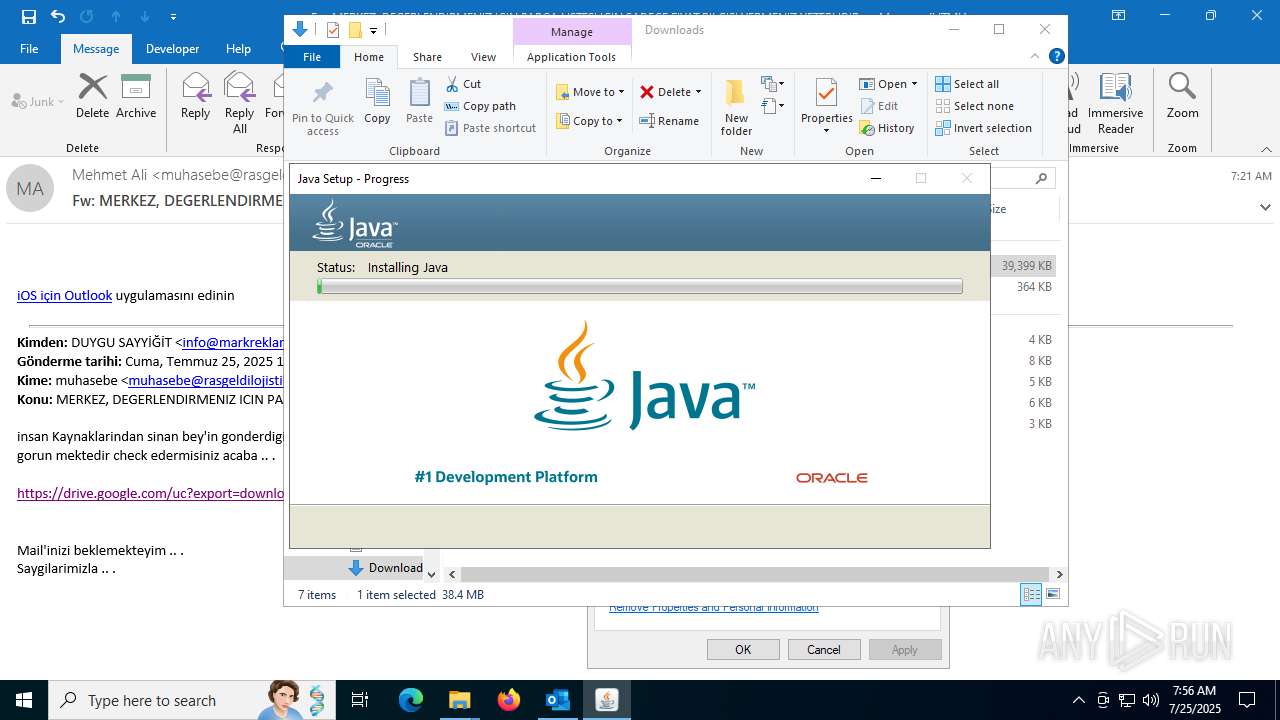Open Application Tools tab in Explorer
The height and width of the screenshot is (720, 1280).
coord(571,57)
